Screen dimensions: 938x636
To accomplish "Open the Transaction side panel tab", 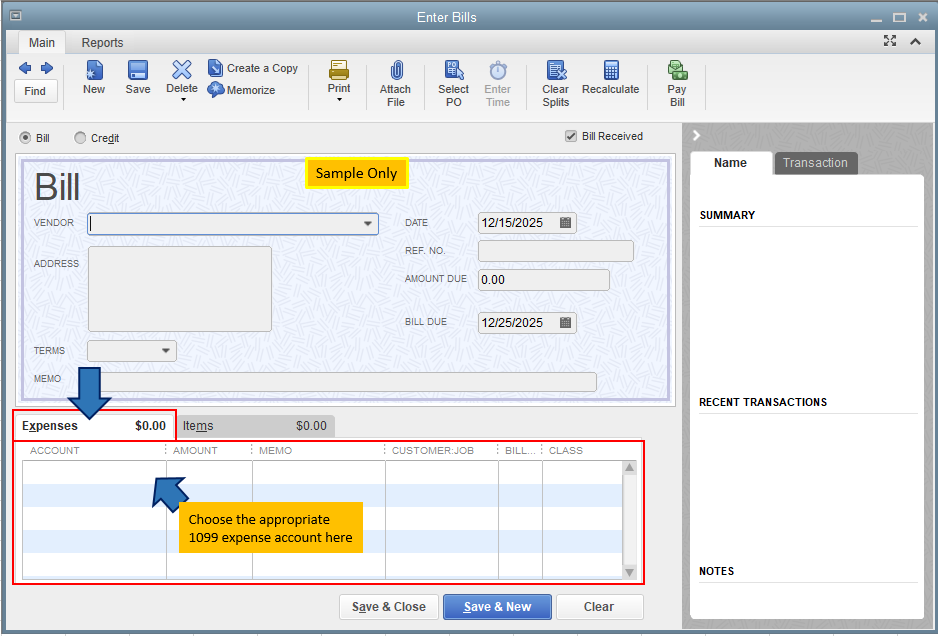I will pos(815,163).
